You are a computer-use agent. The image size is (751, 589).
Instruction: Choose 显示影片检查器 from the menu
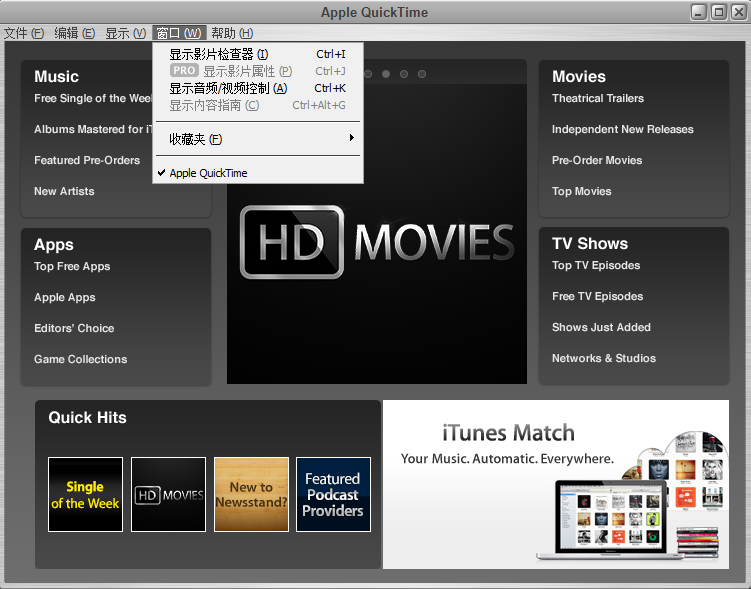[218, 54]
